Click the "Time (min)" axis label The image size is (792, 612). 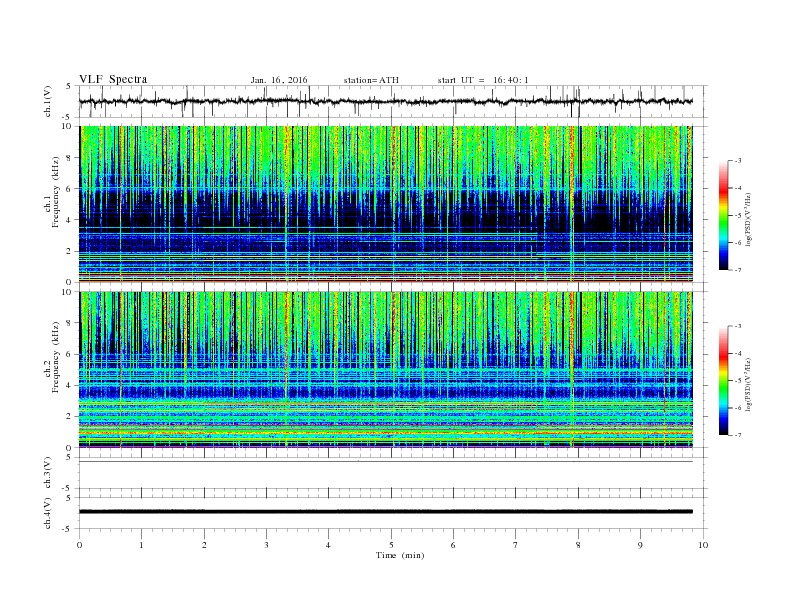click(x=400, y=555)
